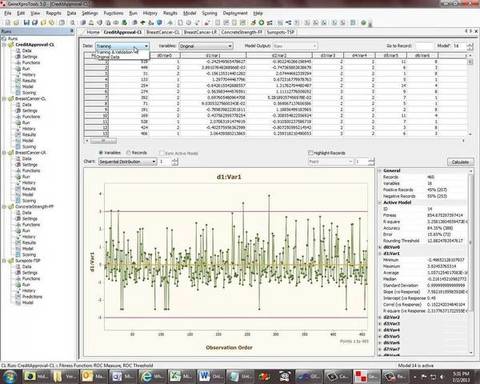Open Scoring node icon under CreditApproval-CL
The width and height of the screenshot is (480, 384).
tap(19, 93)
